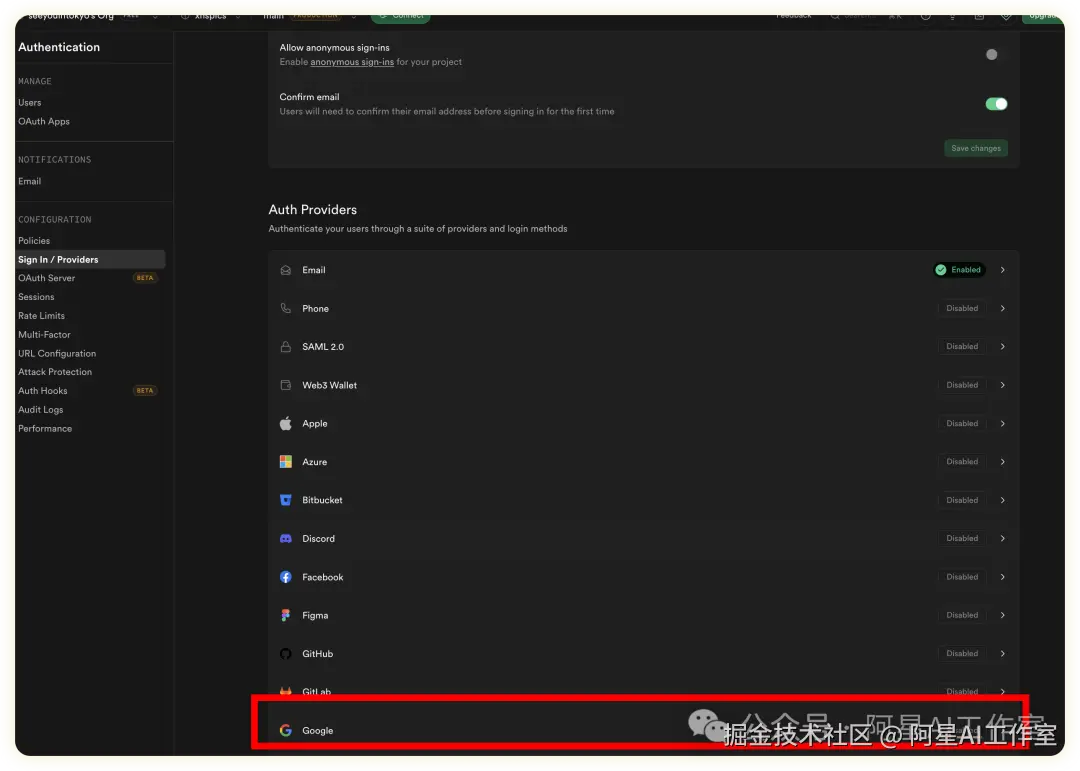Image resolution: width=1080 pixels, height=771 pixels.
Task: Click the BETA badge beside Auth Hooks
Action: click(x=145, y=391)
